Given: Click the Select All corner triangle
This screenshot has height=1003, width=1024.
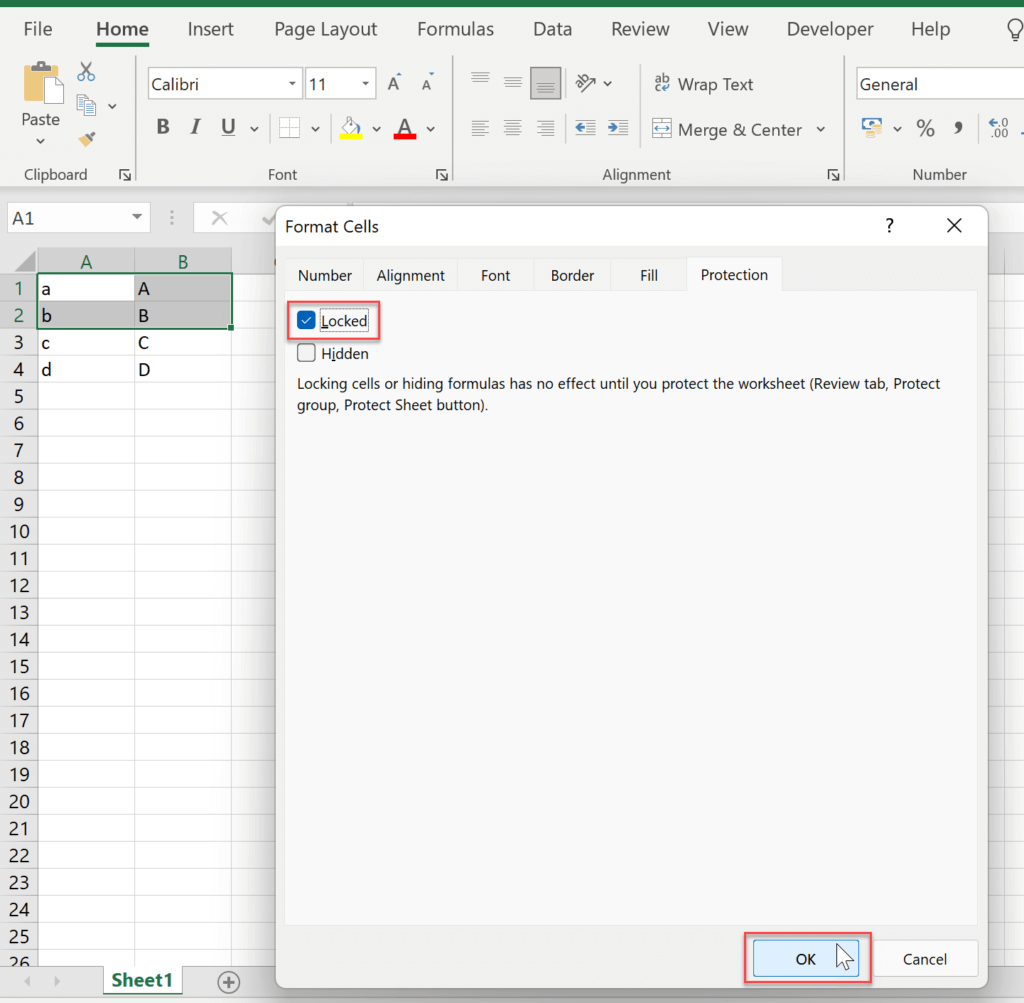Looking at the screenshot, I should coord(25,261).
